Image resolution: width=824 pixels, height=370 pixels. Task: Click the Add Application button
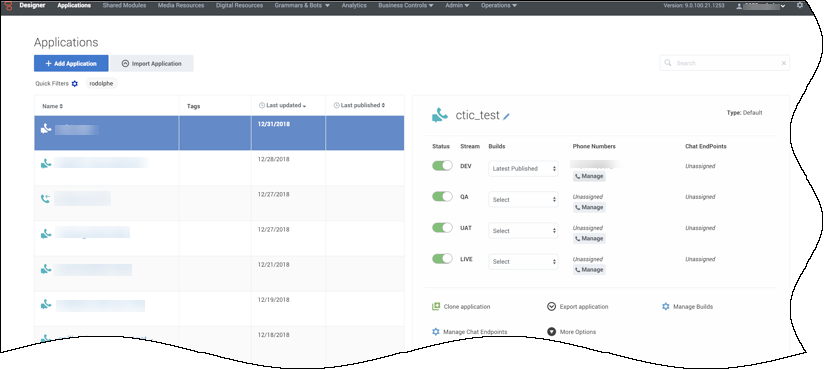tap(71, 63)
